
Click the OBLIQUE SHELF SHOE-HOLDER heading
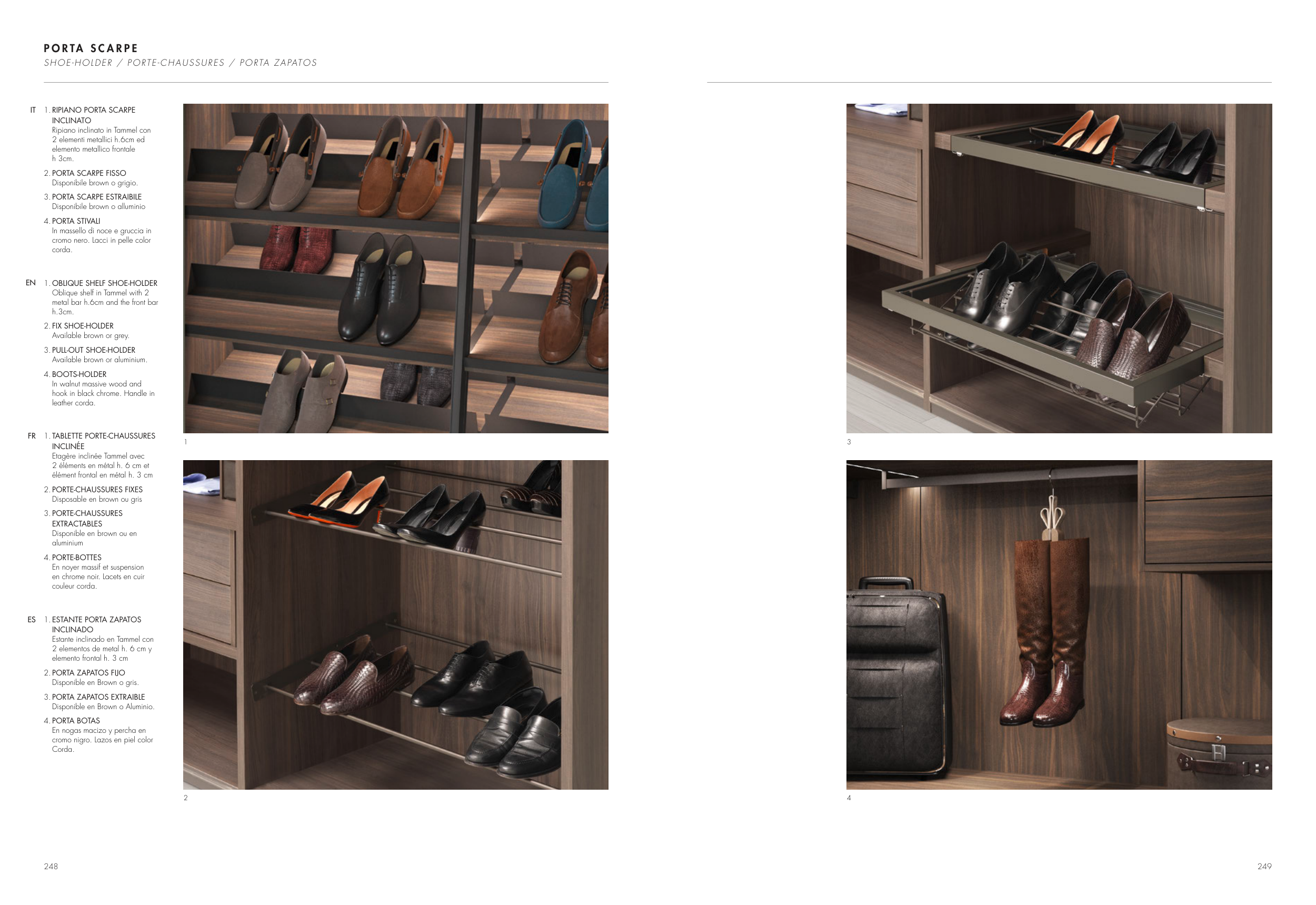pyautogui.click(x=104, y=284)
